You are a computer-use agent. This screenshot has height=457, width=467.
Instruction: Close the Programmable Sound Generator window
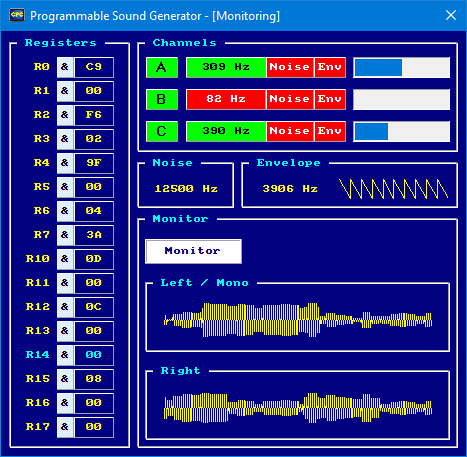(451, 15)
